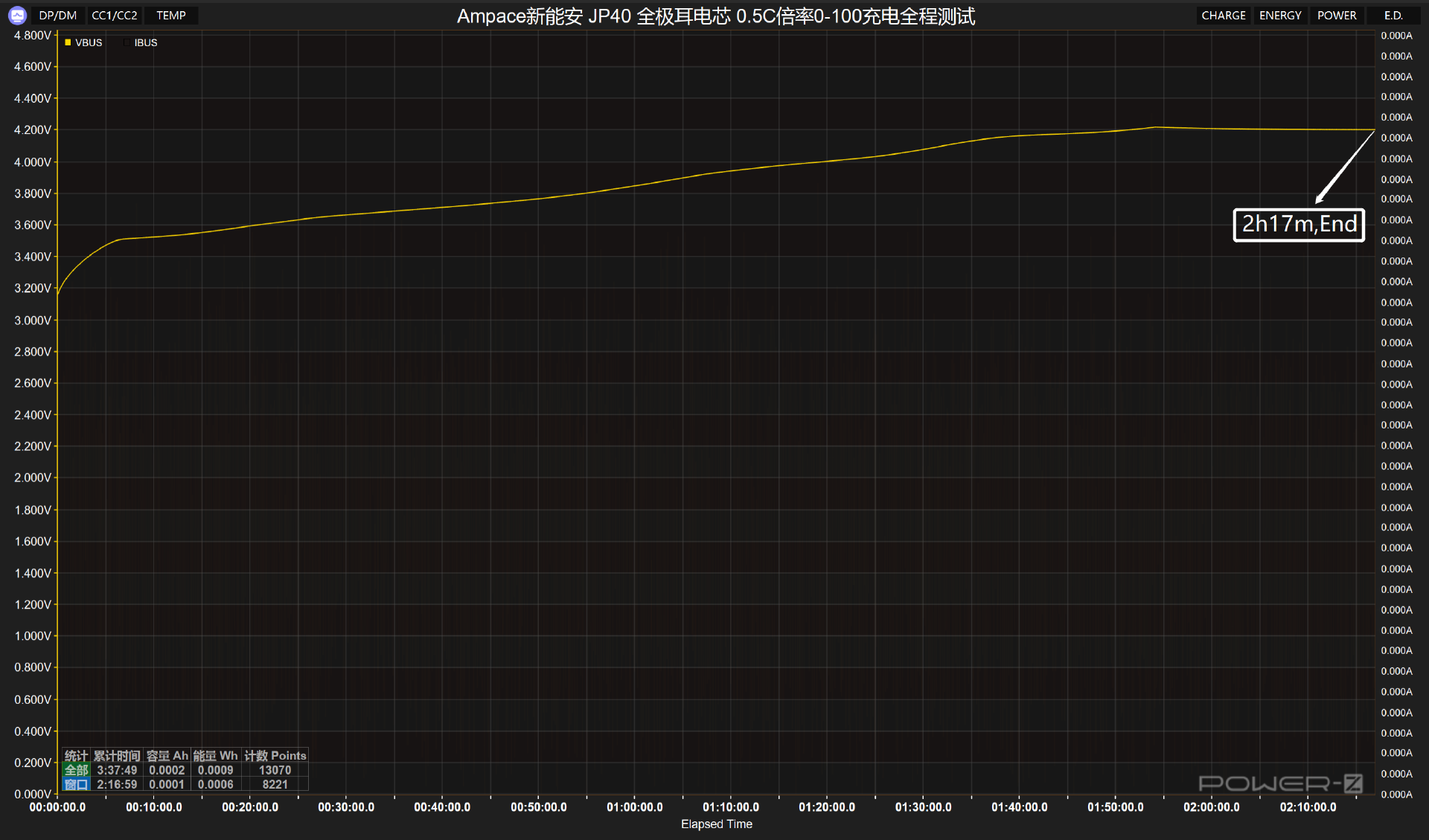Select the POWER tab

tap(1337, 16)
